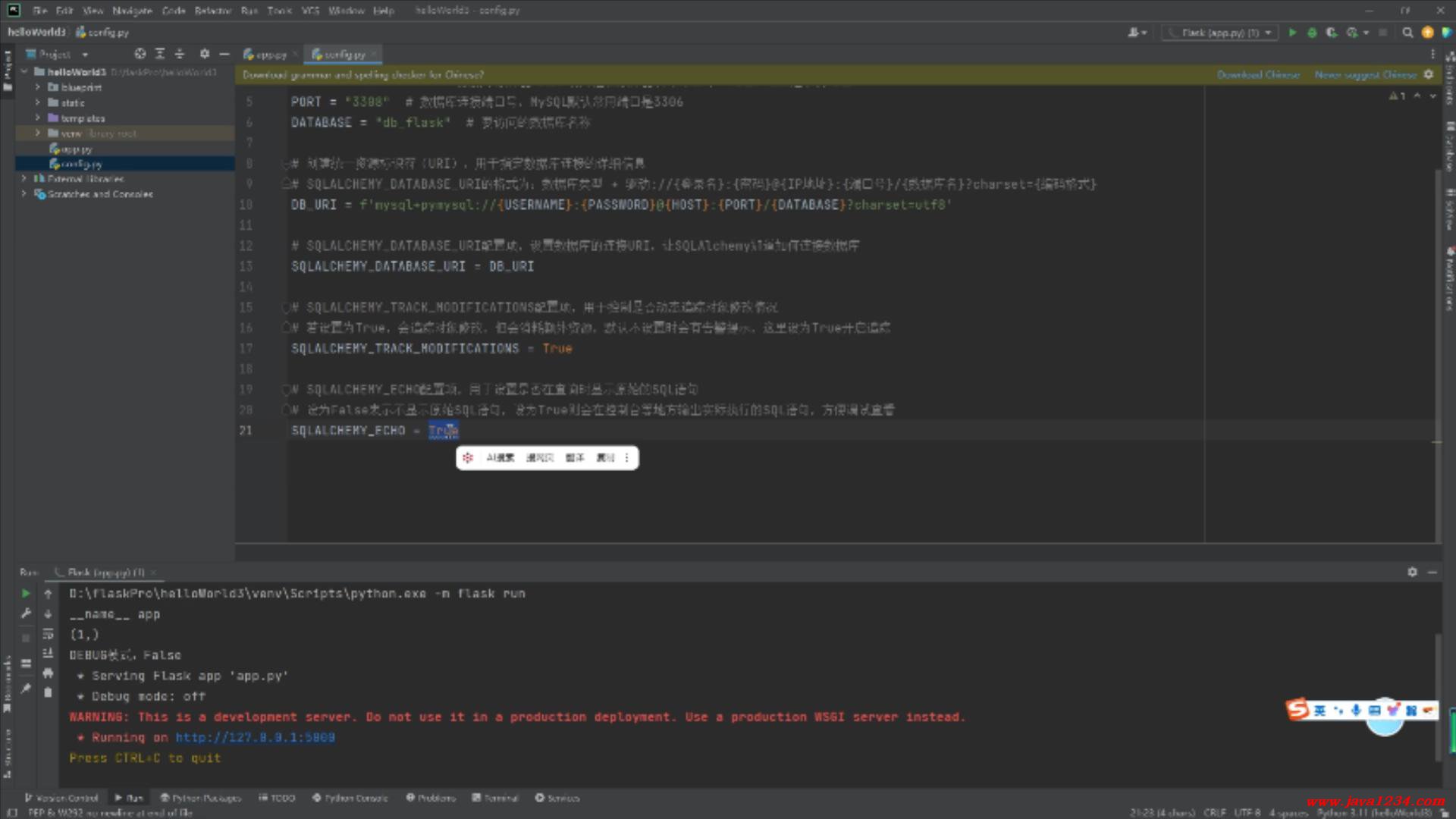Screen dimensions: 1456x819
Task: Expand the static folder
Action: 37,102
